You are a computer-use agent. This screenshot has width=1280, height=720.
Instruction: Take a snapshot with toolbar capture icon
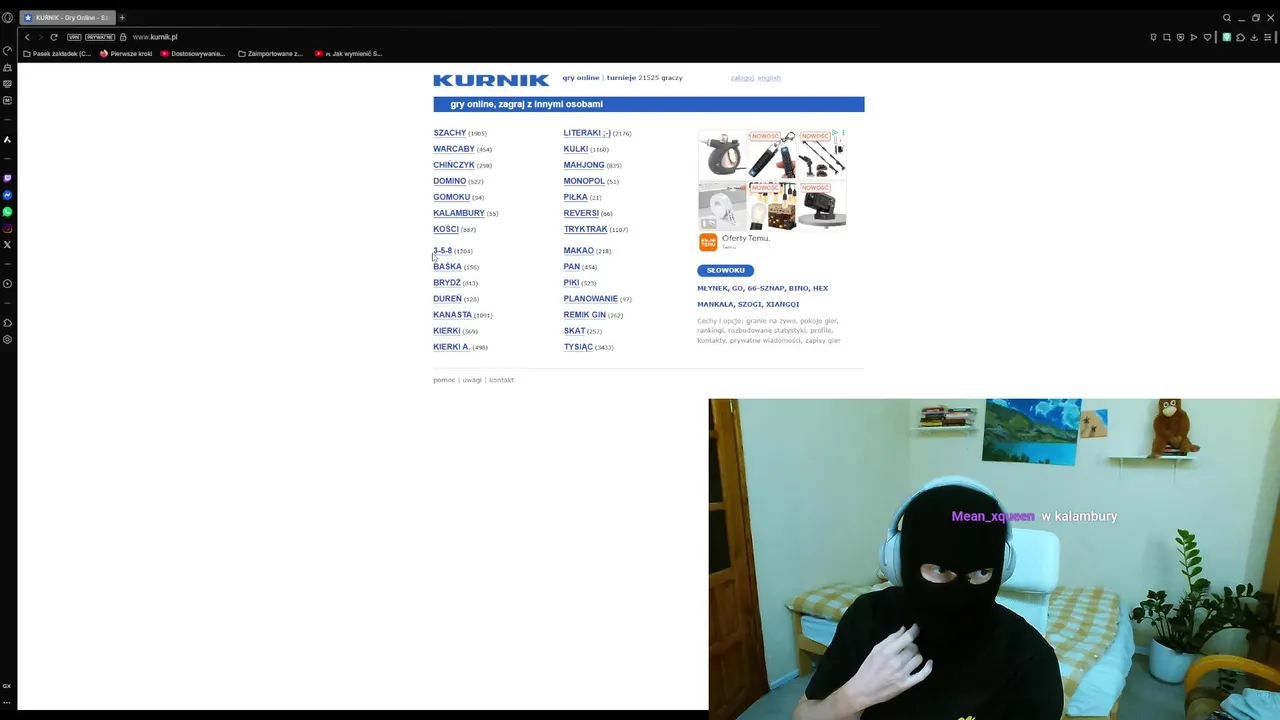[1166, 37]
